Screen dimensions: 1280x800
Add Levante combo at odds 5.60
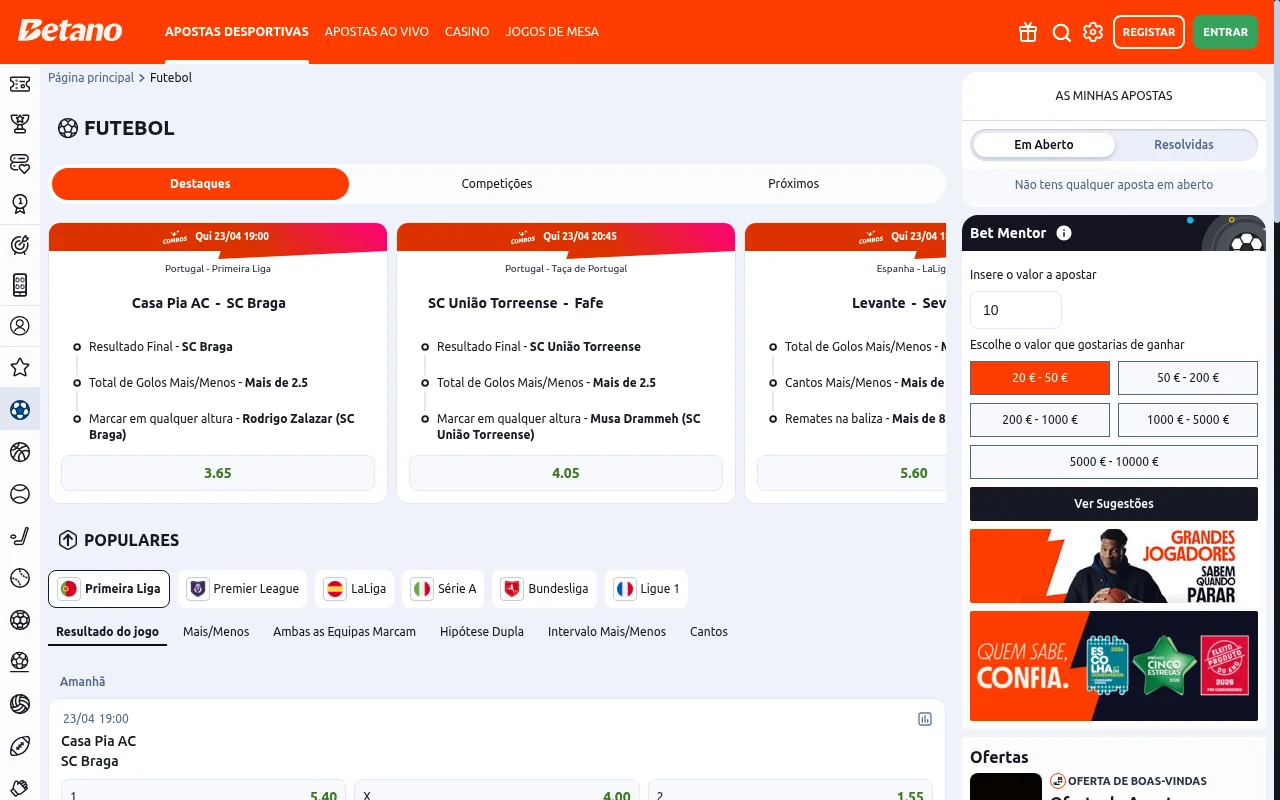851,473
